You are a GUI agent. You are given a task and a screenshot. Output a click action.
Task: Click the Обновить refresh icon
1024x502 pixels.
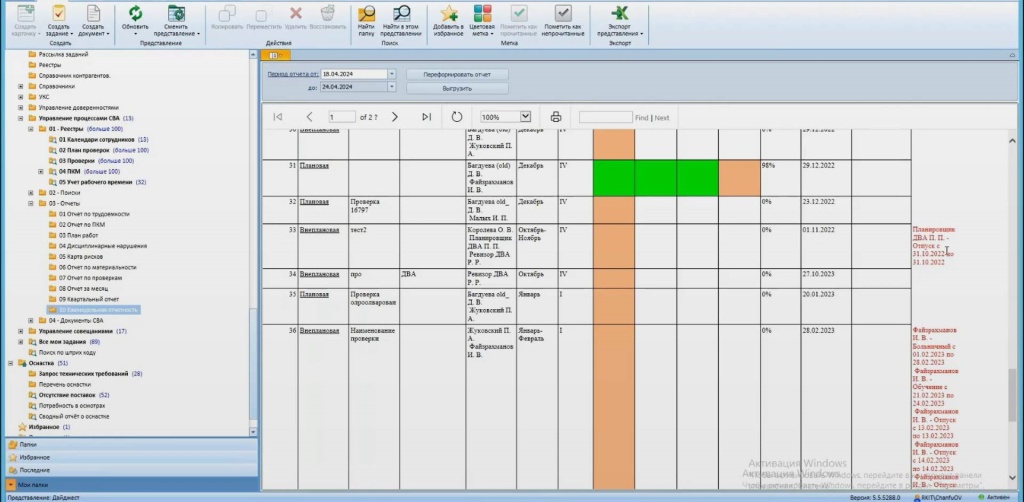point(134,13)
